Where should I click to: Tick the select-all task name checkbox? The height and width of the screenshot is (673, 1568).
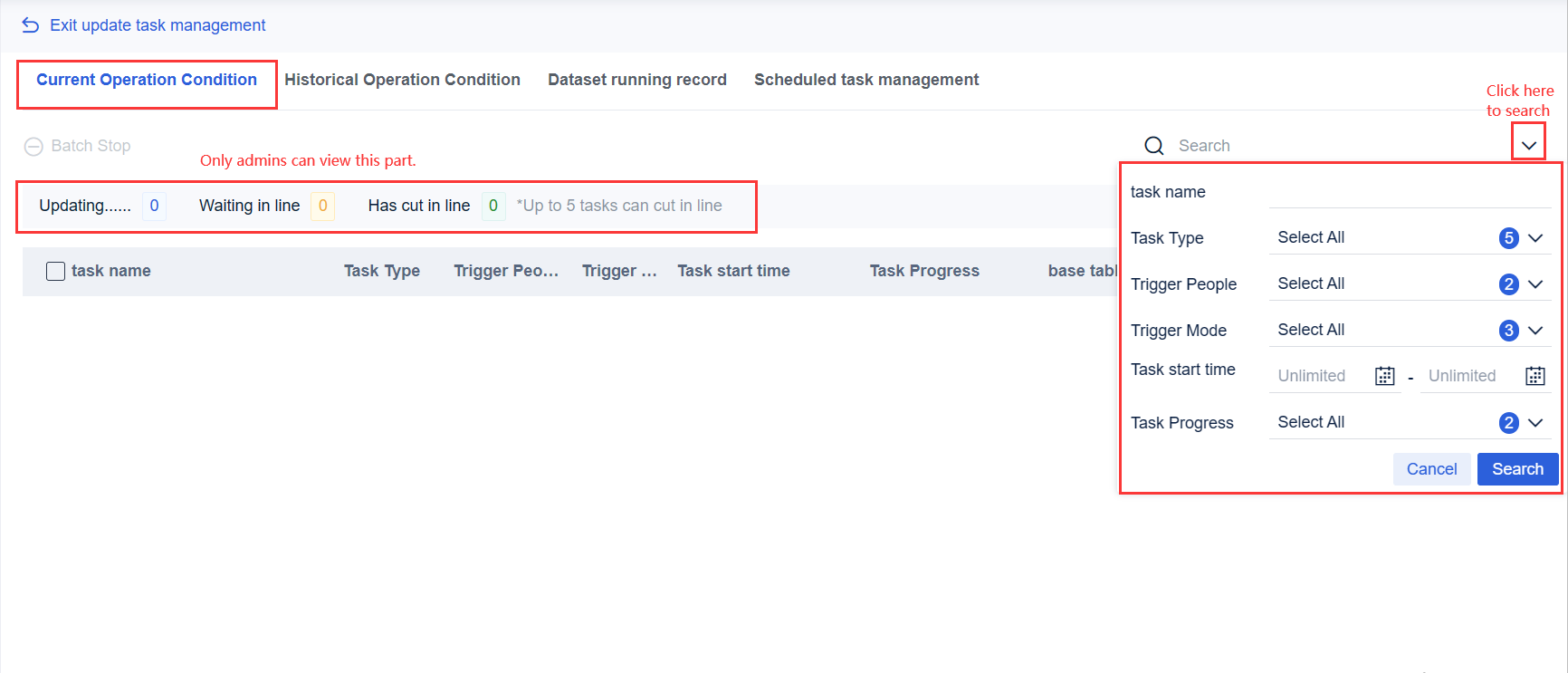[55, 271]
